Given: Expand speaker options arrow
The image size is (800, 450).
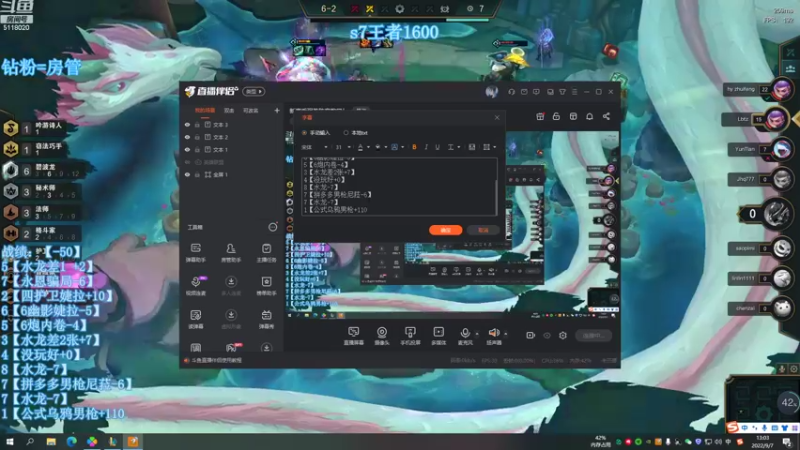Looking at the screenshot, I should tap(506, 334).
